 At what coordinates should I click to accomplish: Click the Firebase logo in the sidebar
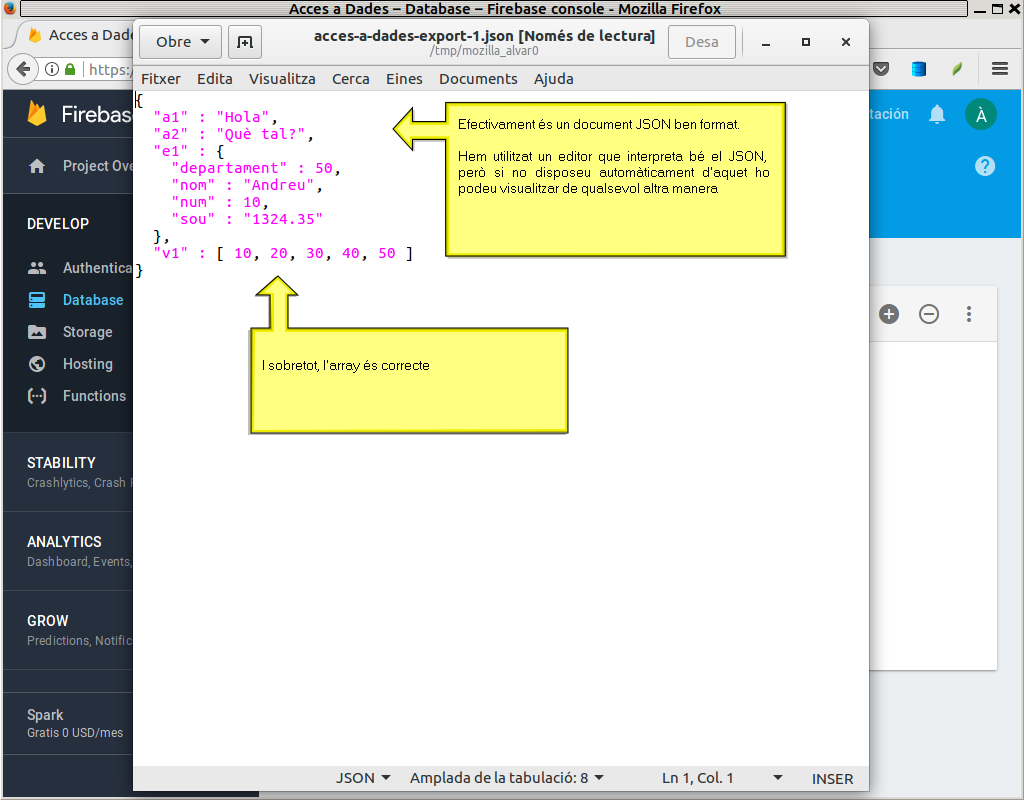click(37, 114)
